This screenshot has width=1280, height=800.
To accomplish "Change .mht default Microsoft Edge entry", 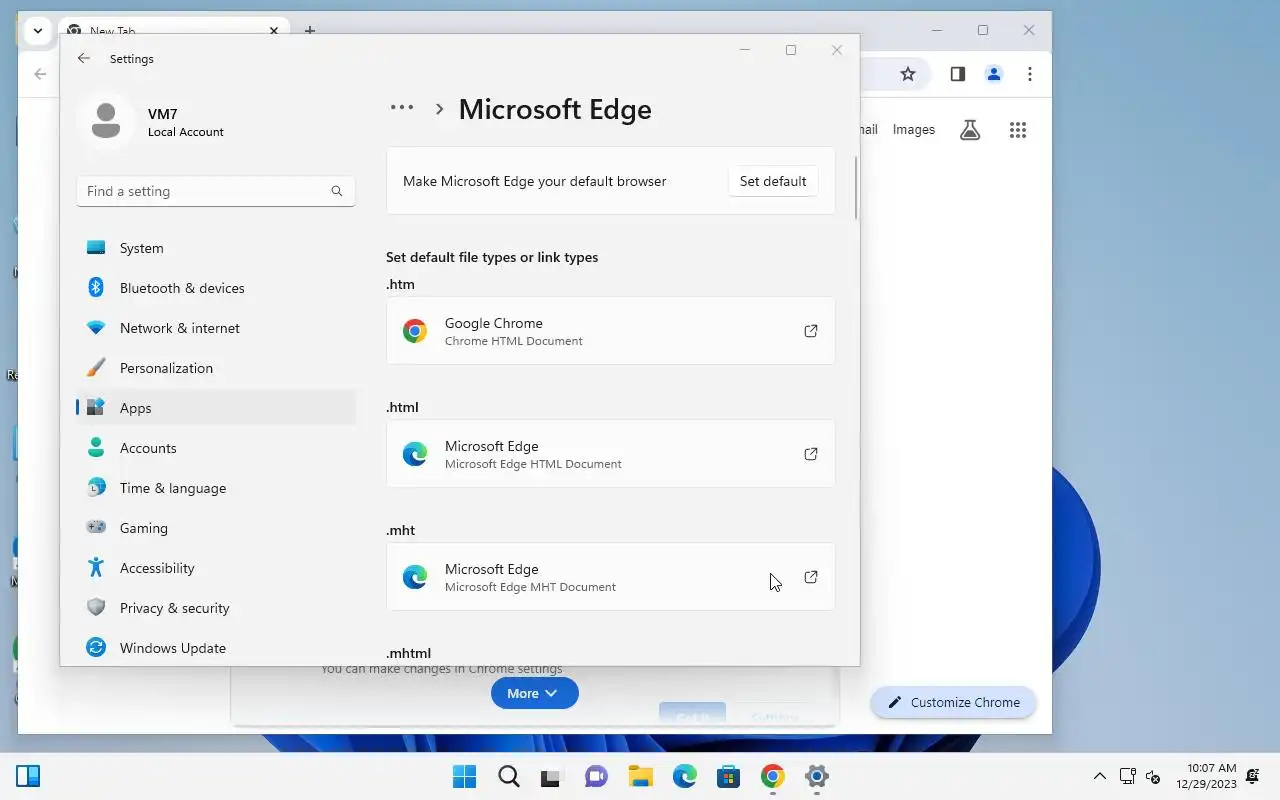I will [x=610, y=577].
